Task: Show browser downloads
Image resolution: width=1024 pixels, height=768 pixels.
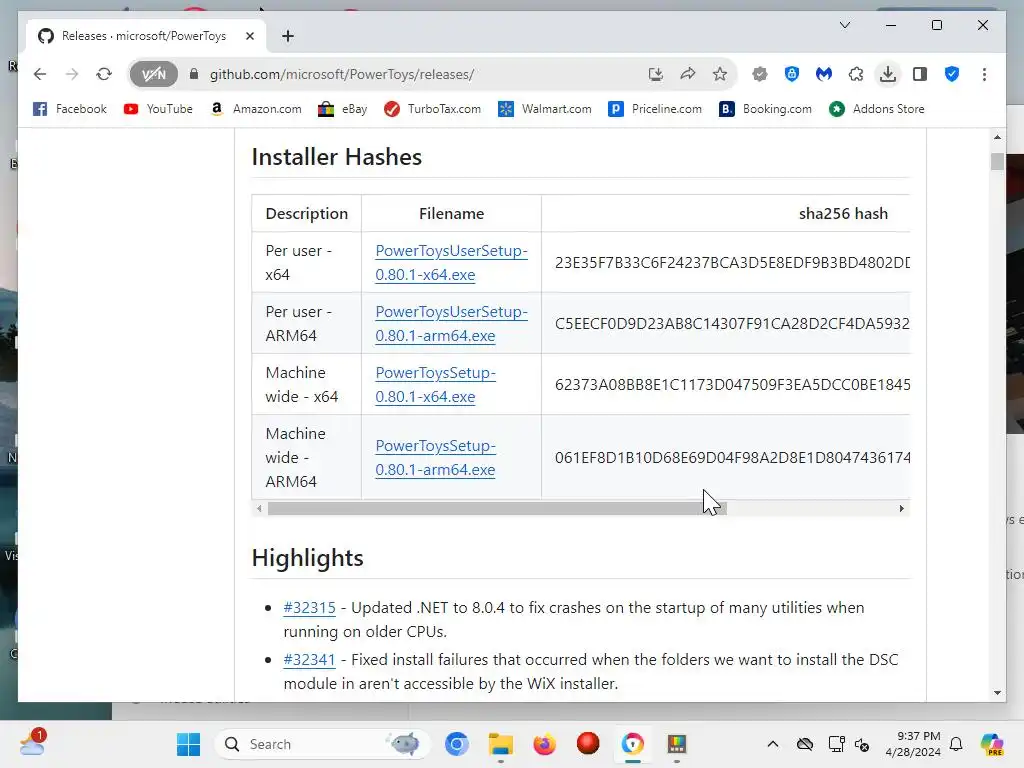Action: click(x=888, y=74)
